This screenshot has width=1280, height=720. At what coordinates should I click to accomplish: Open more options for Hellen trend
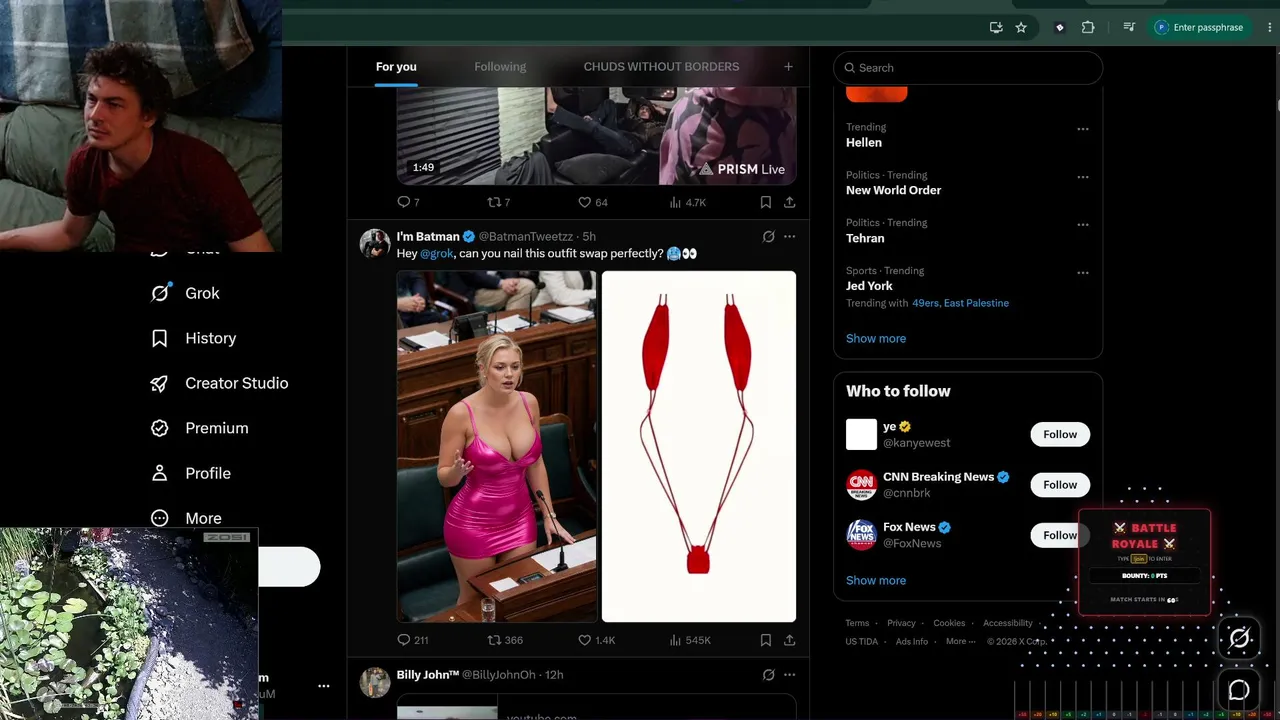1083,129
